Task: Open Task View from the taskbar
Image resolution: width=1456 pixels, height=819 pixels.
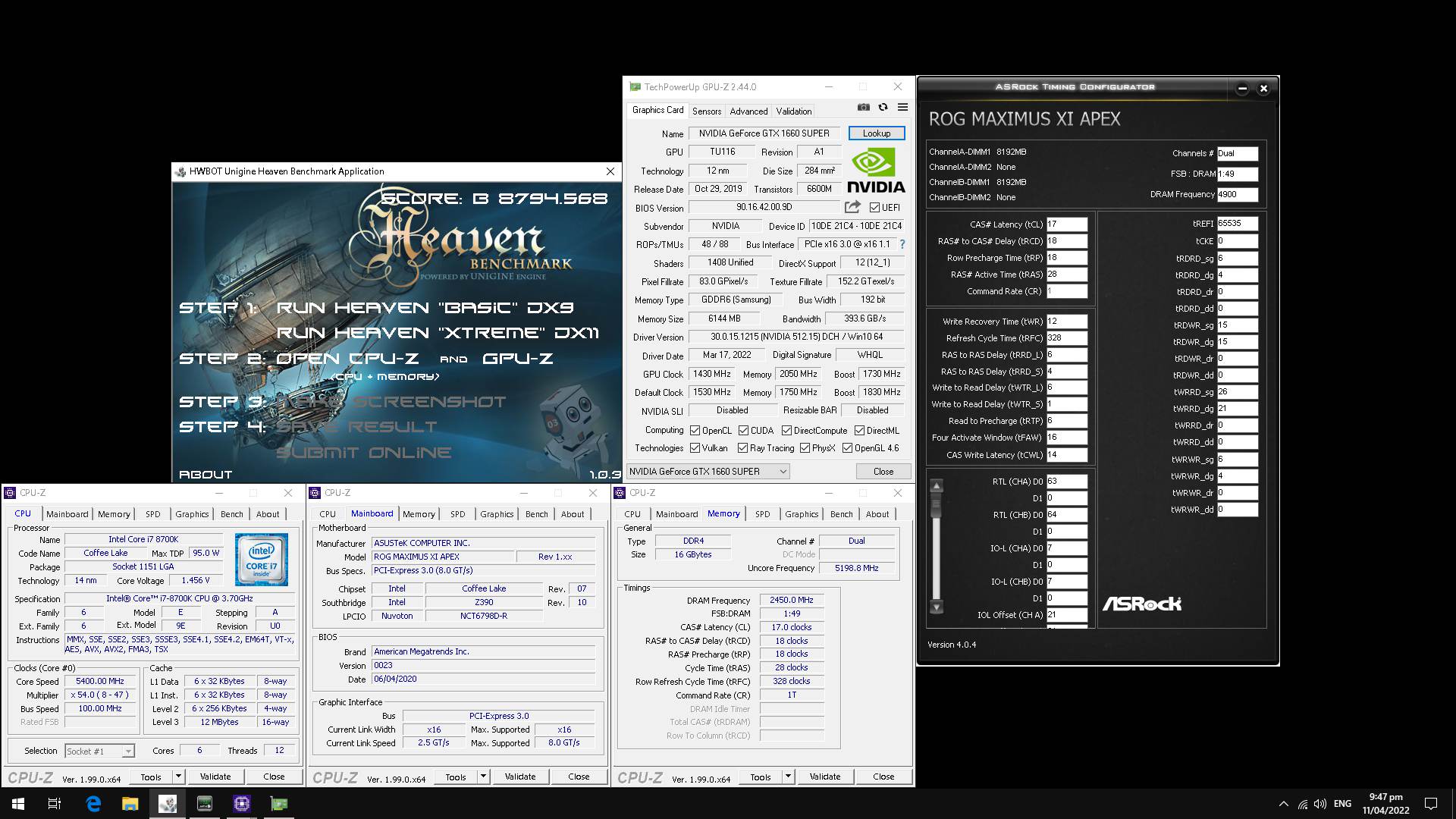Action: (x=55, y=804)
